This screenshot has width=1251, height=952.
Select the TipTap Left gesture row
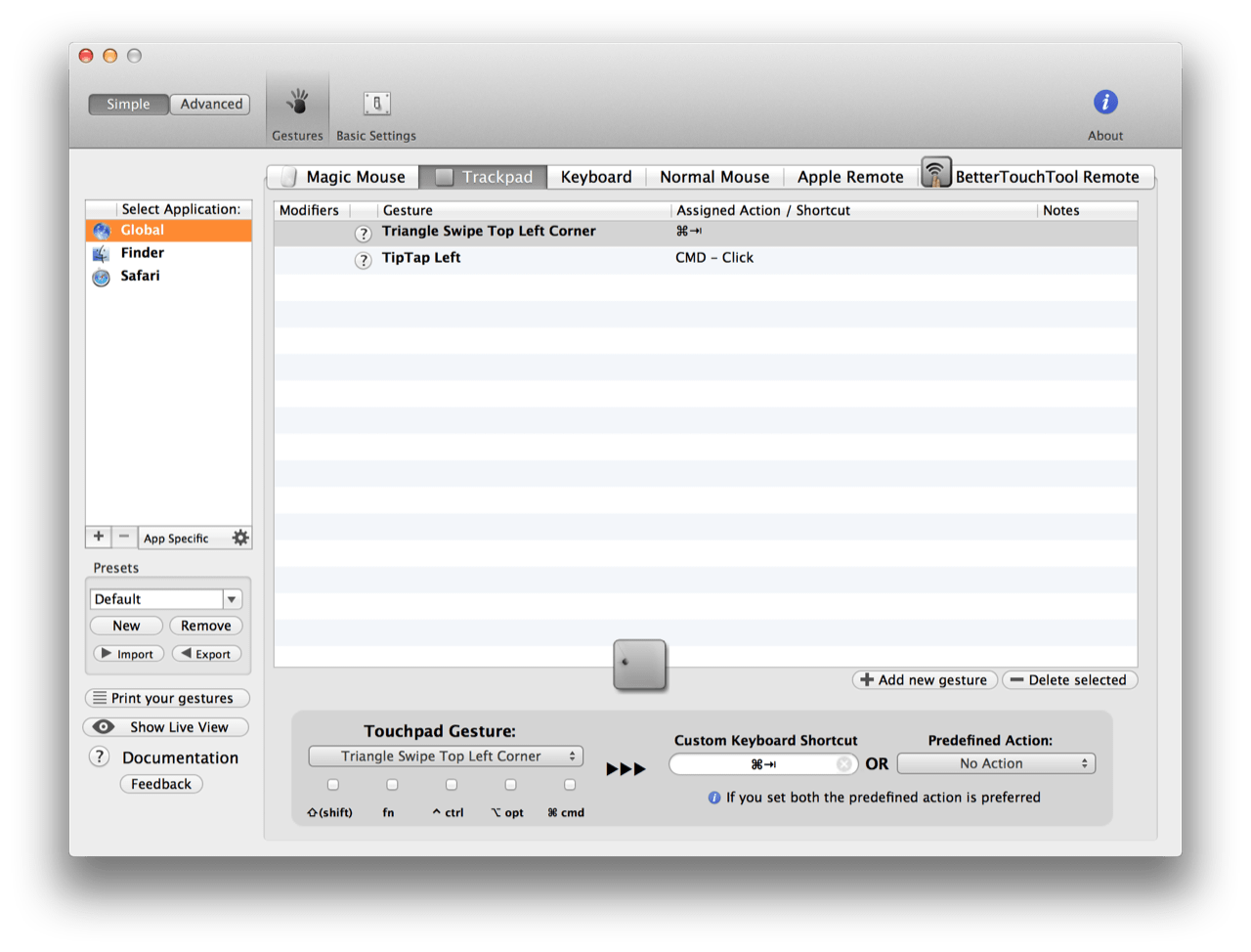(706, 259)
